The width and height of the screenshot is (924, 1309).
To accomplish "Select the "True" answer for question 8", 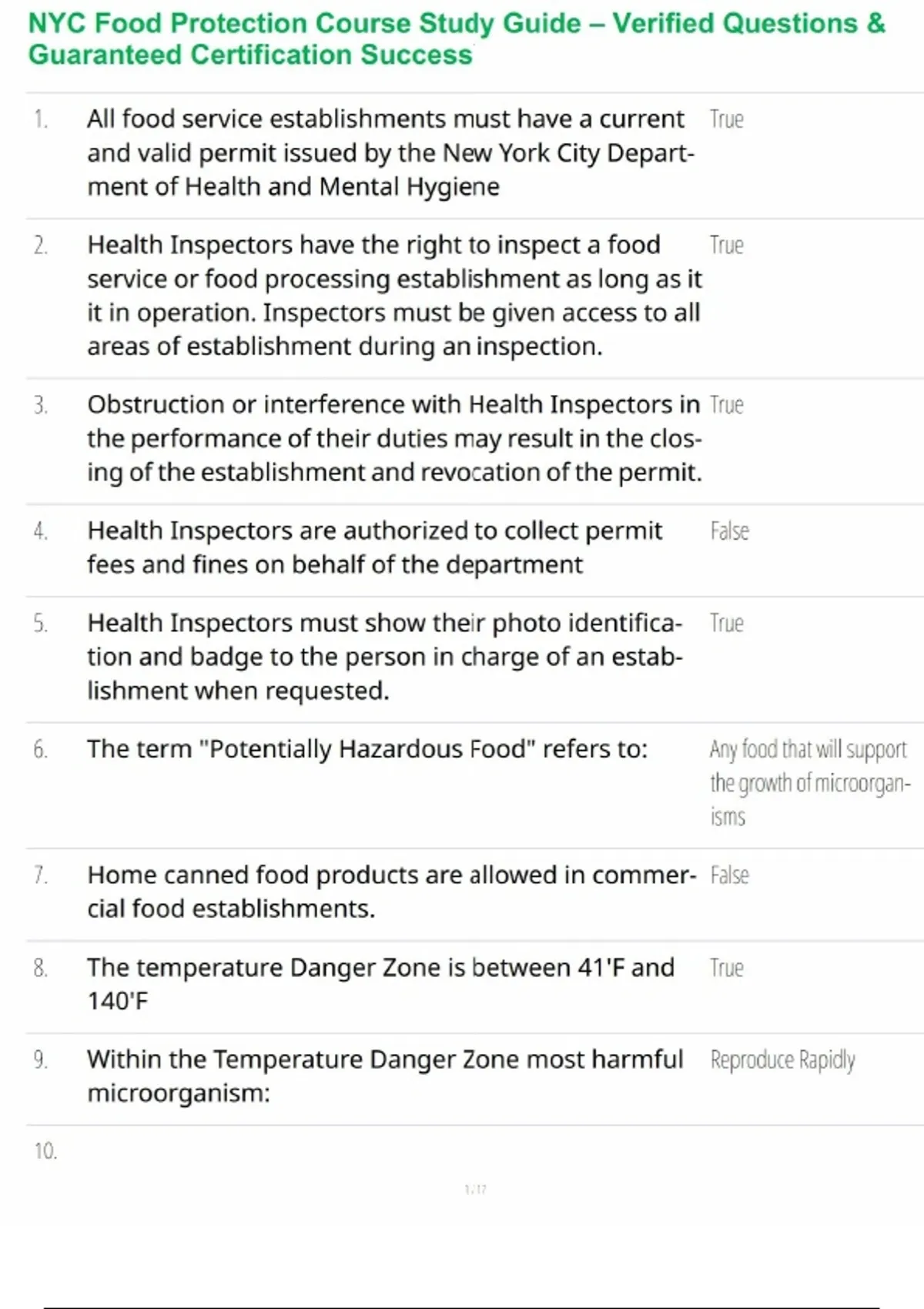I will tap(726, 968).
